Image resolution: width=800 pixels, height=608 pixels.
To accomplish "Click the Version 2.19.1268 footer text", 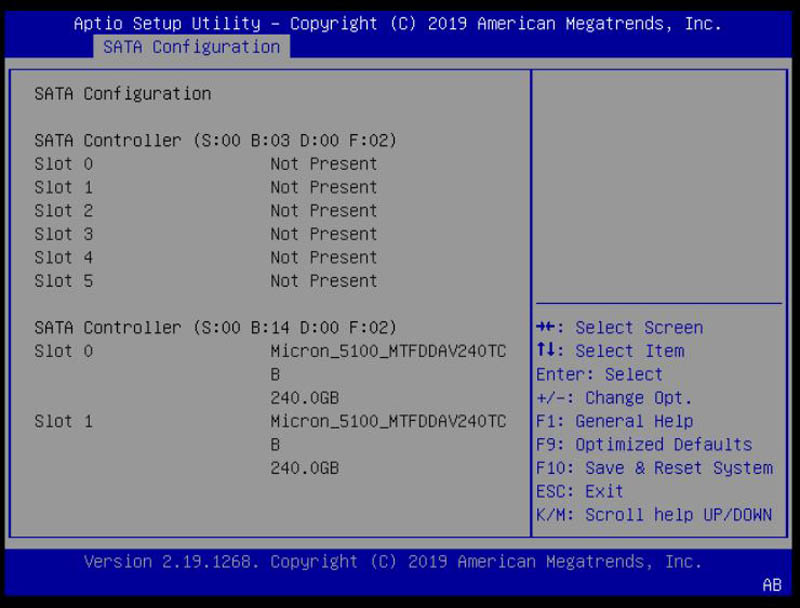I will click(x=393, y=562).
